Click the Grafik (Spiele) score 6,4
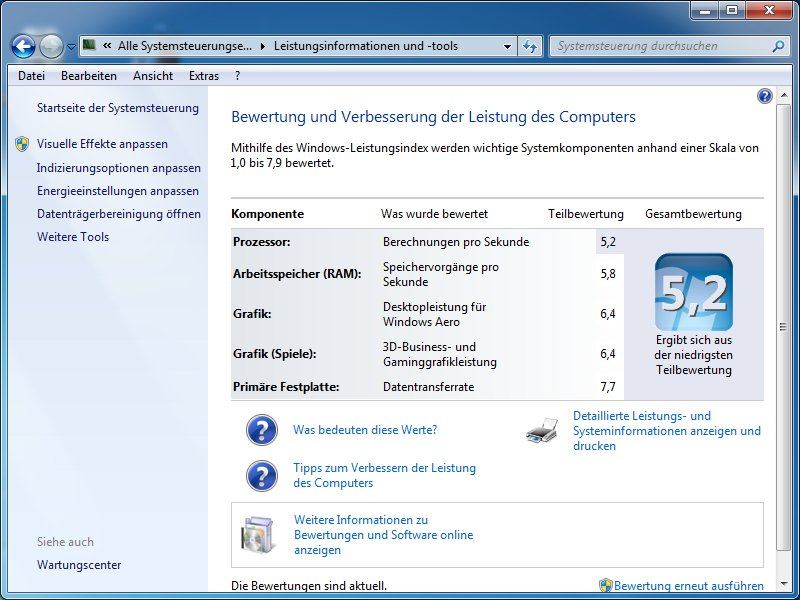 click(608, 354)
